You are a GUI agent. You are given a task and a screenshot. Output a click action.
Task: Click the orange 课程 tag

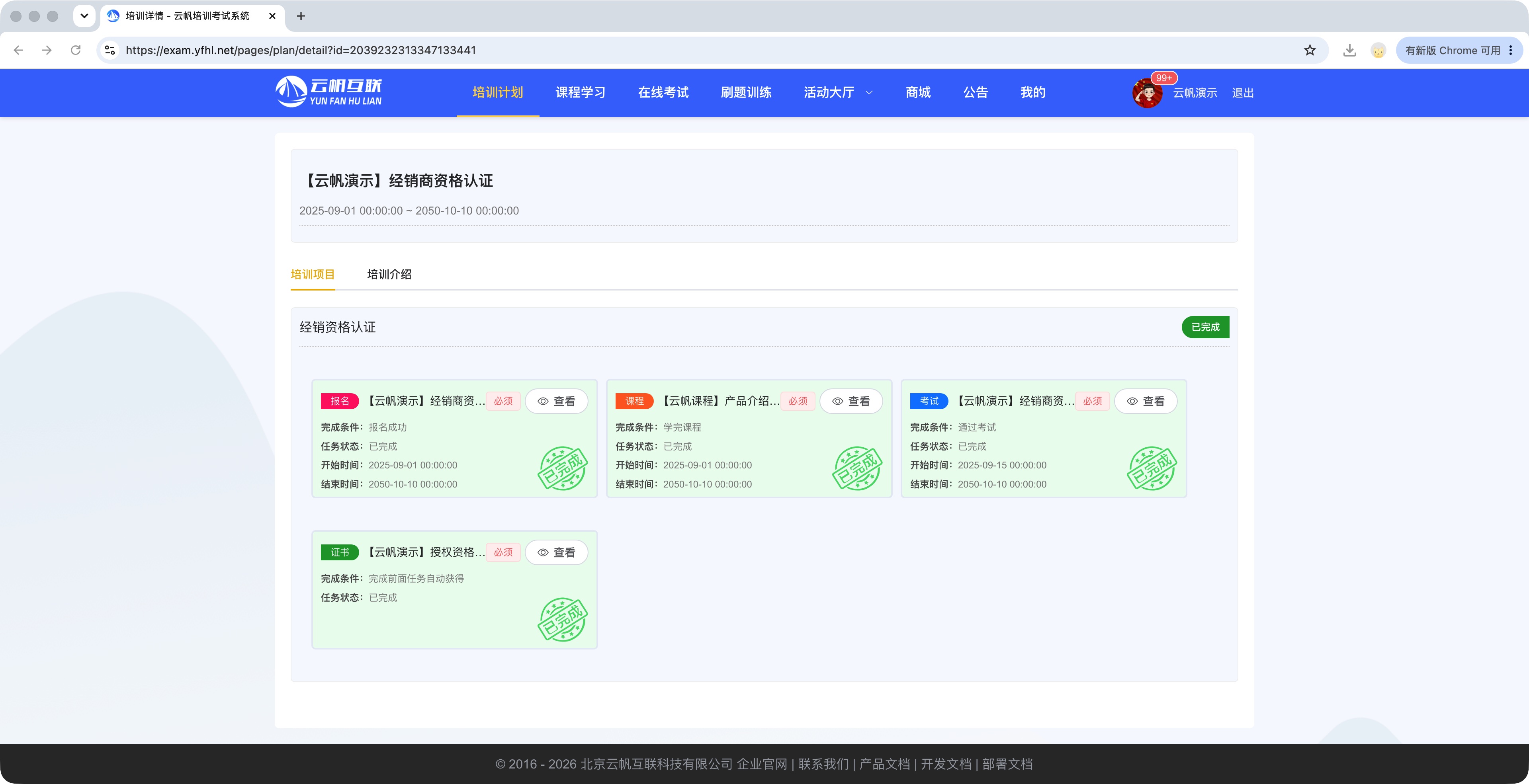pyautogui.click(x=635, y=402)
